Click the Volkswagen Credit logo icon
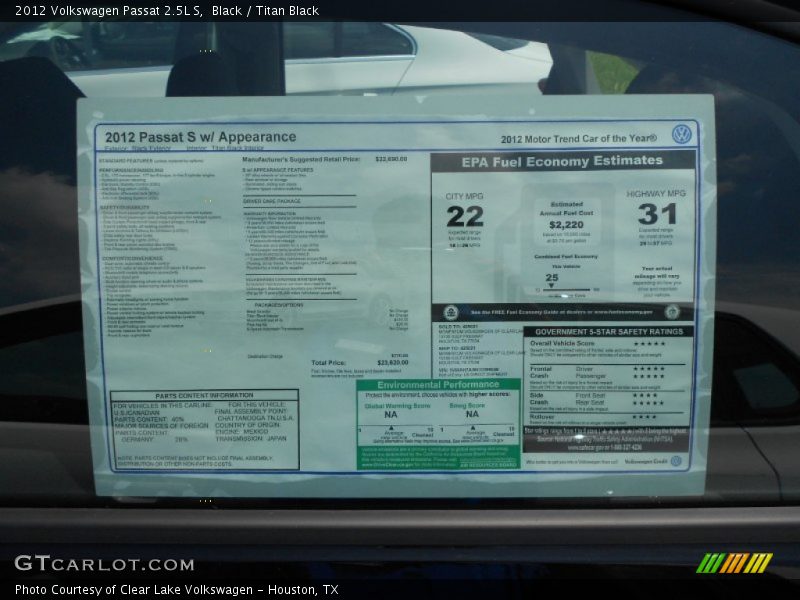Image resolution: width=800 pixels, height=600 pixels. [x=676, y=461]
